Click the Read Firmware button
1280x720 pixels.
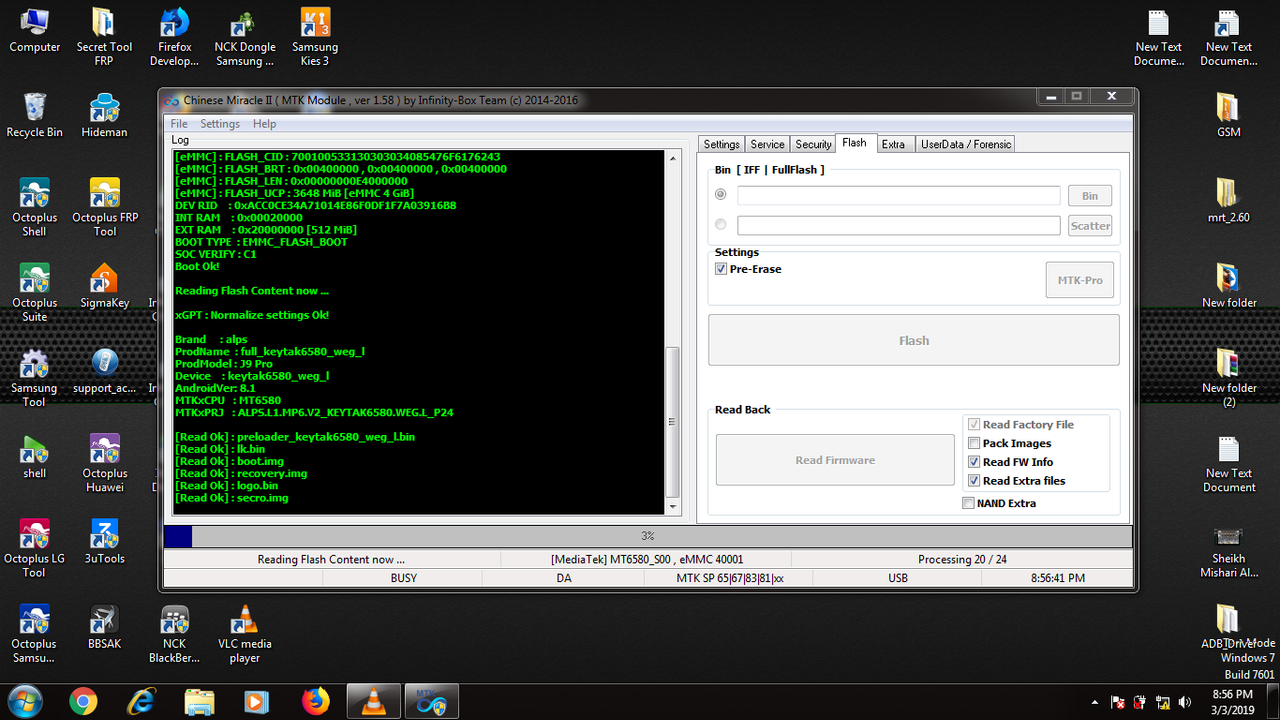tap(835, 460)
